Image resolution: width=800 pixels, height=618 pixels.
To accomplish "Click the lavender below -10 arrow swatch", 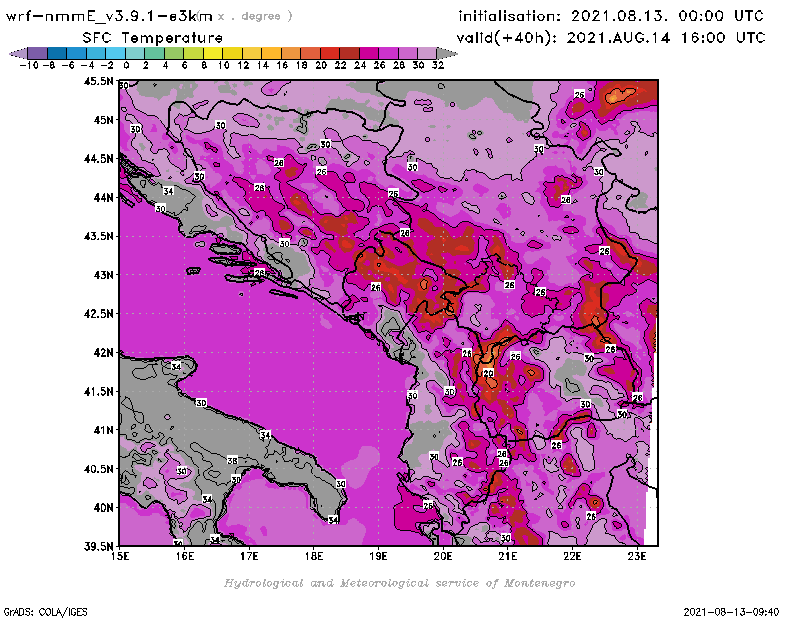I will click(19, 54).
